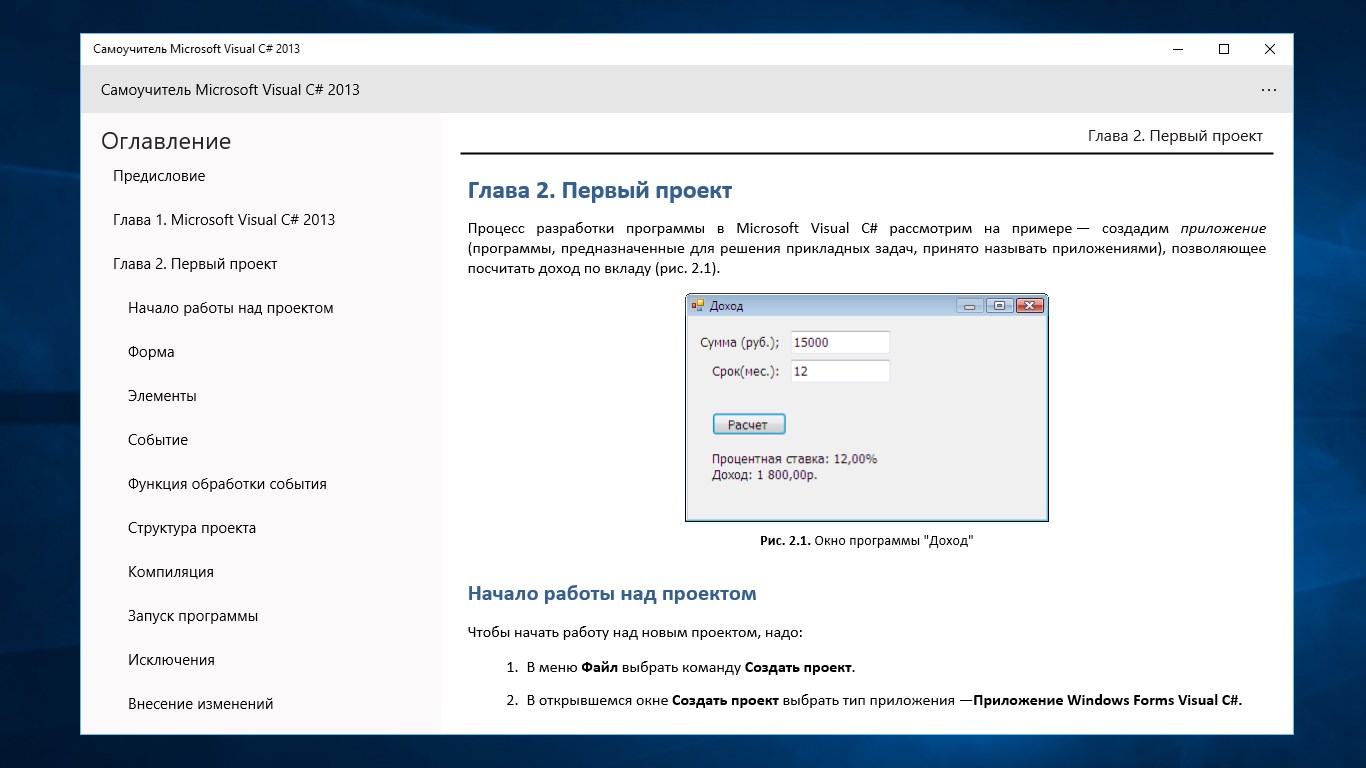Click the Оглавление heading
The image size is (1366, 768).
coord(166,141)
